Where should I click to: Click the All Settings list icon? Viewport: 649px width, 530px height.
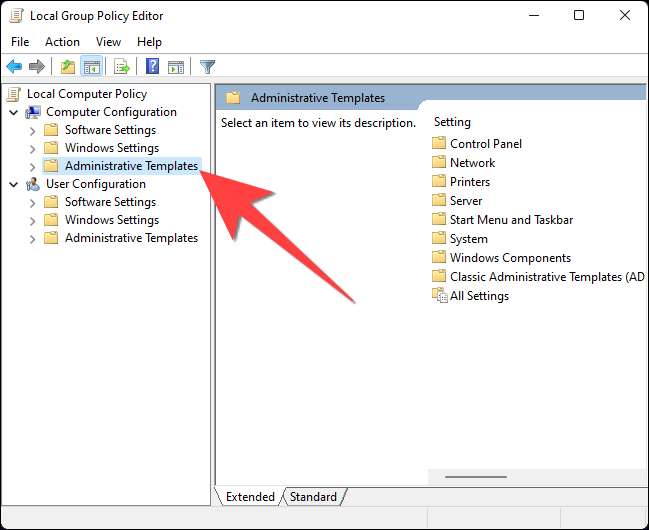pos(440,296)
